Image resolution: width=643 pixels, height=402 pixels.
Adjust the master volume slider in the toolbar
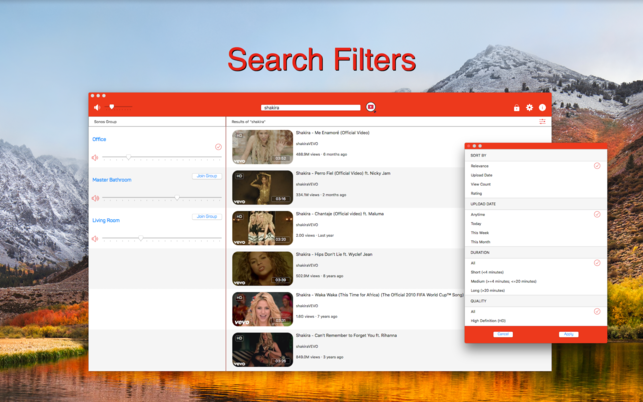tap(119, 107)
